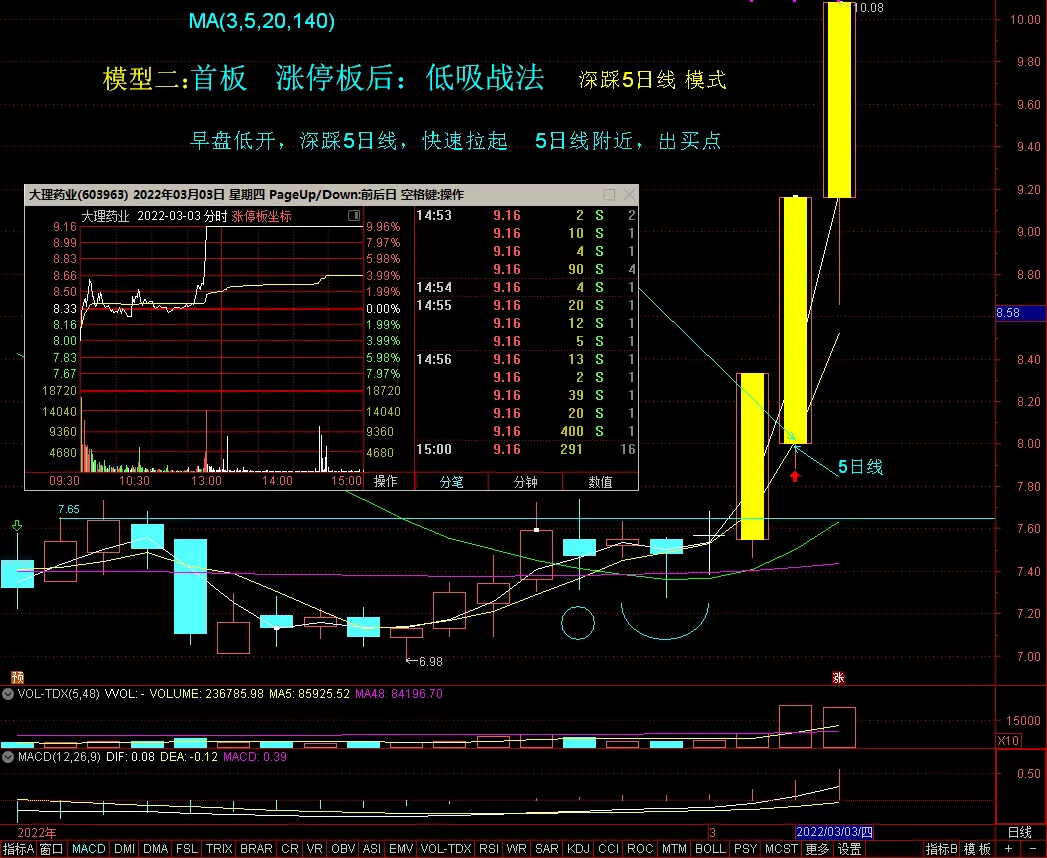This screenshot has width=1047, height=858.
Task: Select the DMI indicator tab
Action: click(x=125, y=849)
